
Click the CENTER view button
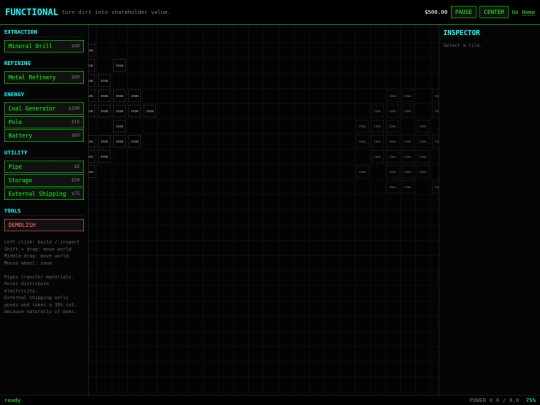(x=494, y=12)
